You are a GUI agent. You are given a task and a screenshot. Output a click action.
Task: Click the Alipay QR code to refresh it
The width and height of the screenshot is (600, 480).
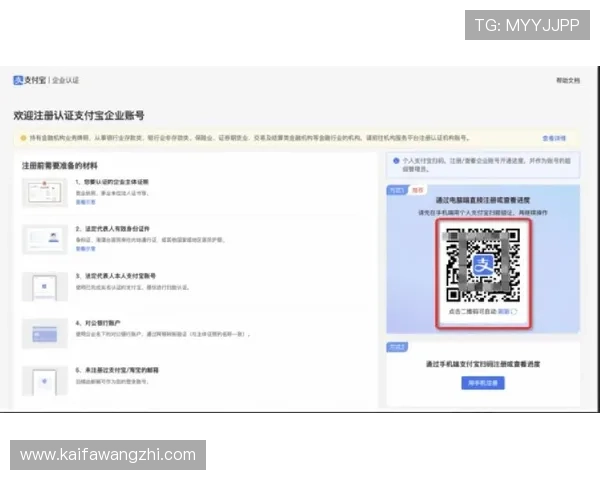click(x=483, y=265)
